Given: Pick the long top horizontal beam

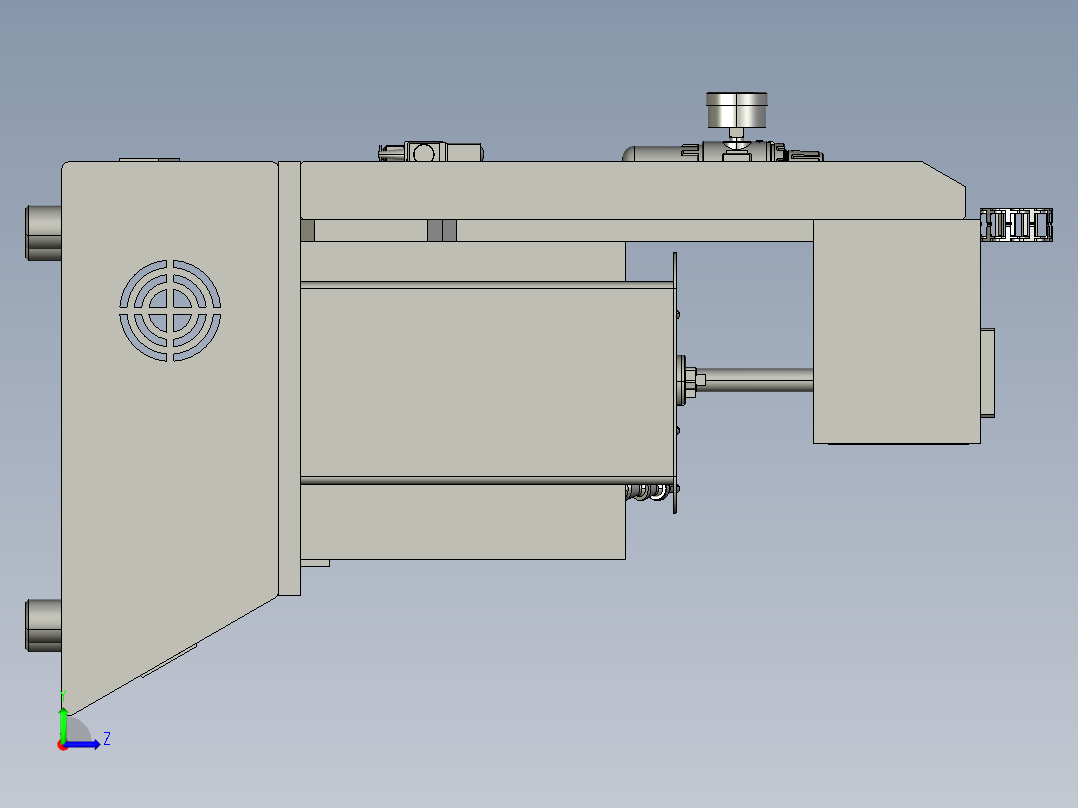Looking at the screenshot, I should pos(632,190).
